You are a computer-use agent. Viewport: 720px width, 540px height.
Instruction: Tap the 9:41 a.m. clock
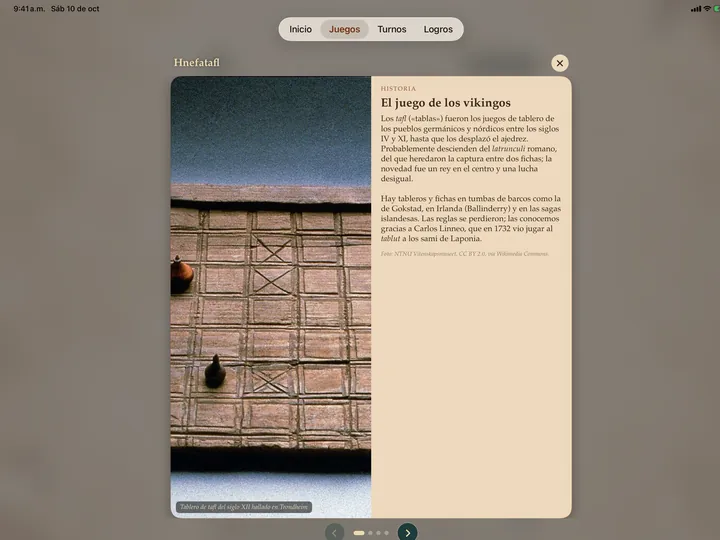pos(29,9)
